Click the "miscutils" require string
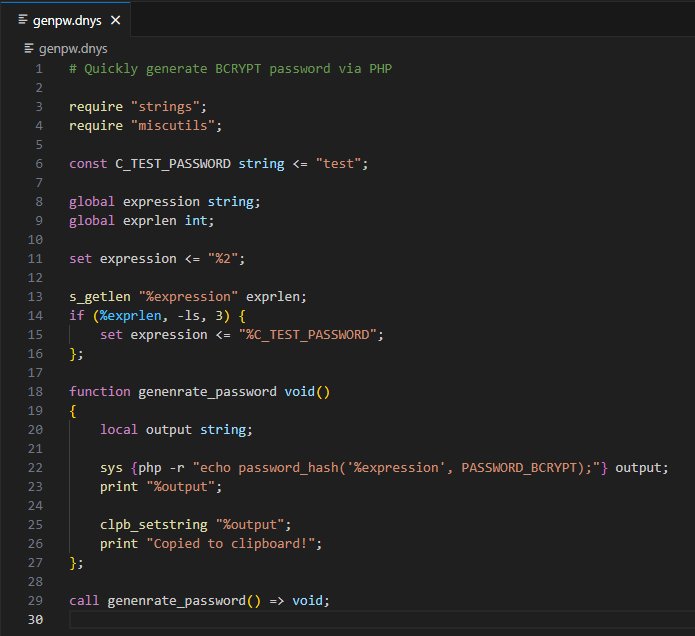Screen dimensions: 695x636 (x=172, y=126)
